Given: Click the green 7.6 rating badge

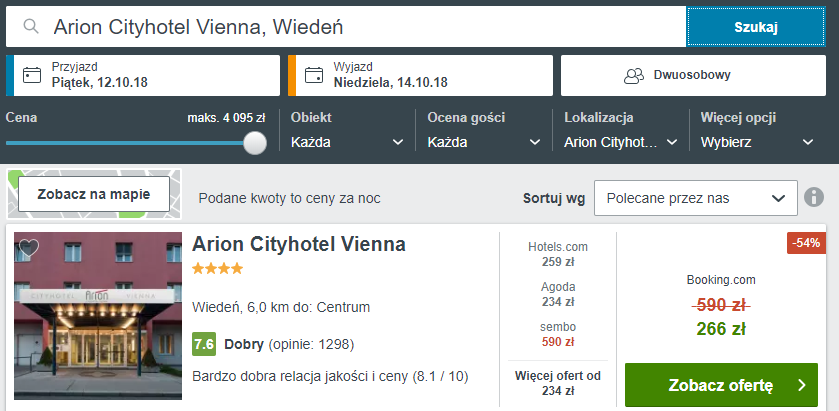Looking at the screenshot, I should coord(204,344).
